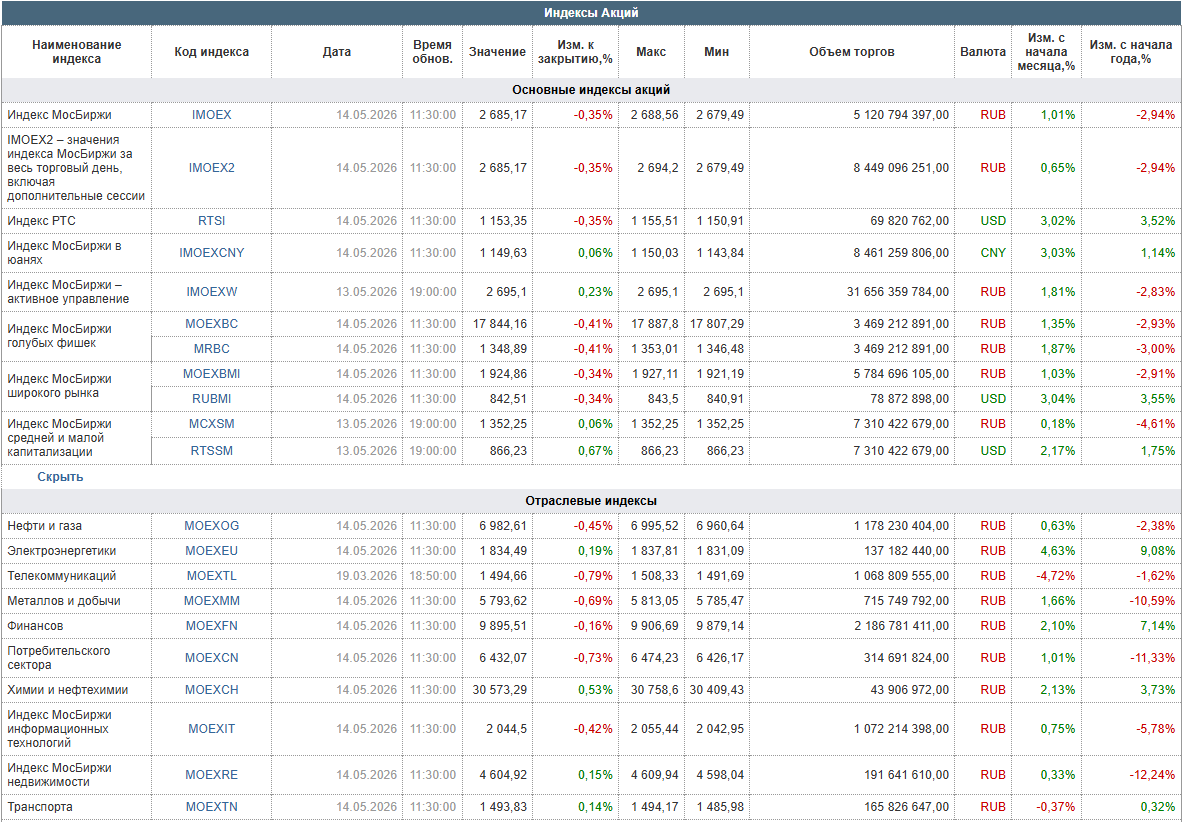Select the Финансов row name
Image resolution: width=1184 pixels, height=822 pixels.
tap(35, 626)
